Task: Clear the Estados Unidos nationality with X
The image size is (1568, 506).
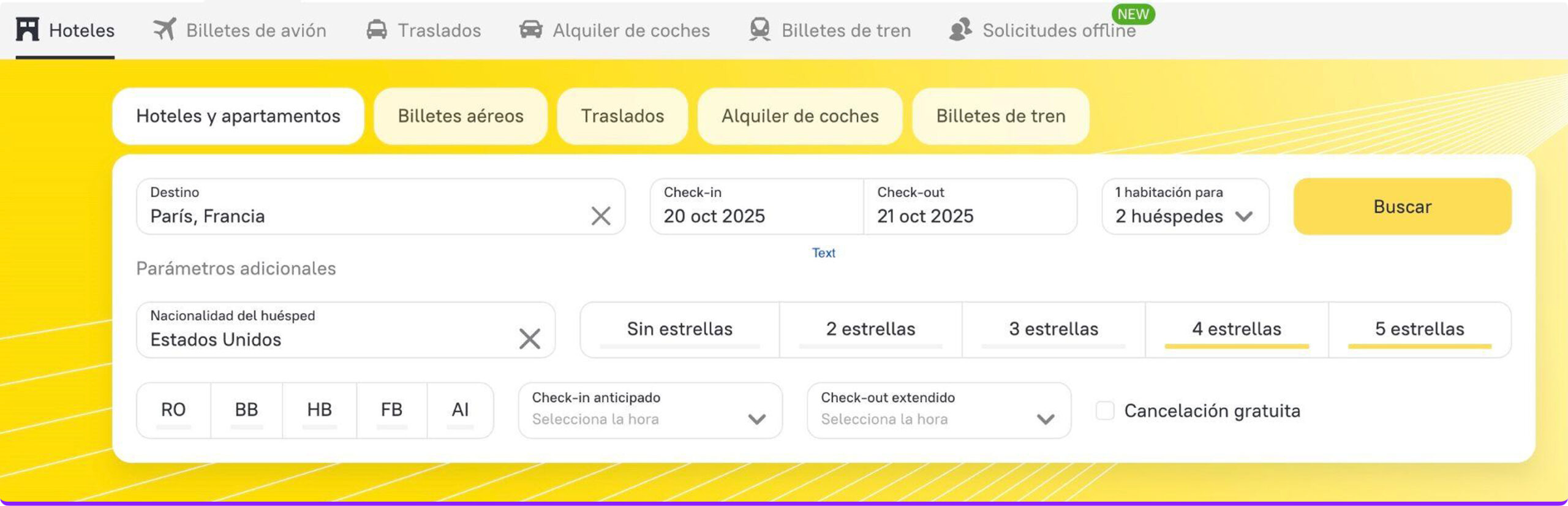Action: click(530, 339)
